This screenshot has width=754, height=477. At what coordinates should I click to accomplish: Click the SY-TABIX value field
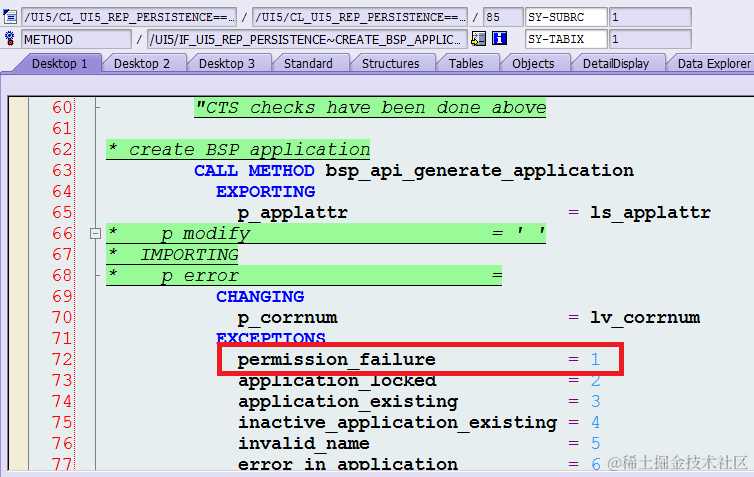tap(650, 39)
